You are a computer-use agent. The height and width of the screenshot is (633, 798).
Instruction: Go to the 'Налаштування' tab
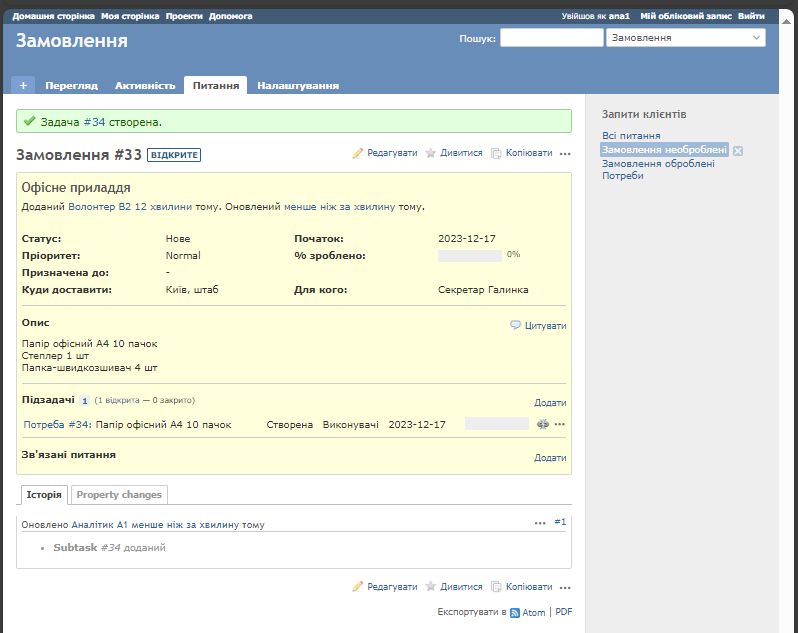click(298, 86)
